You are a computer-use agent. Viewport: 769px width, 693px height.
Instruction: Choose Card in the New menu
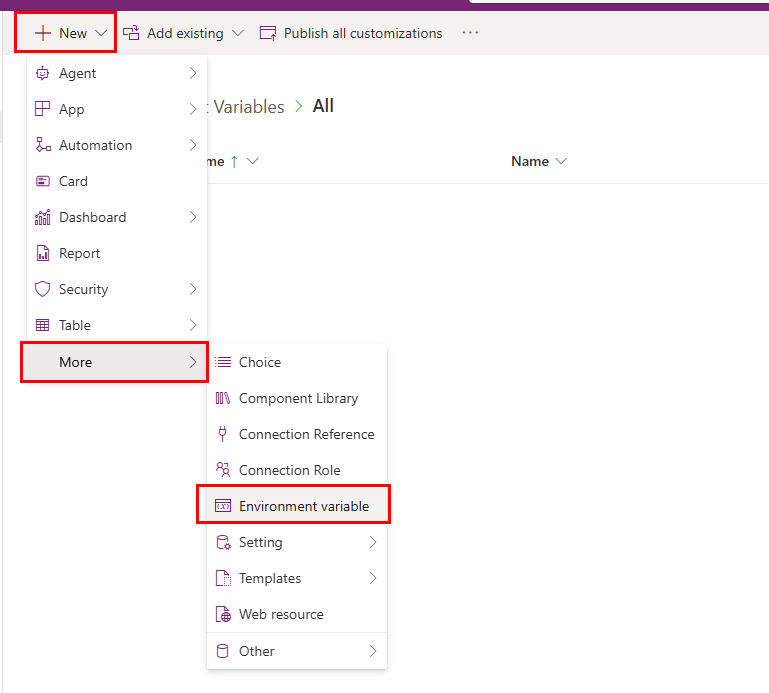[x=73, y=181]
